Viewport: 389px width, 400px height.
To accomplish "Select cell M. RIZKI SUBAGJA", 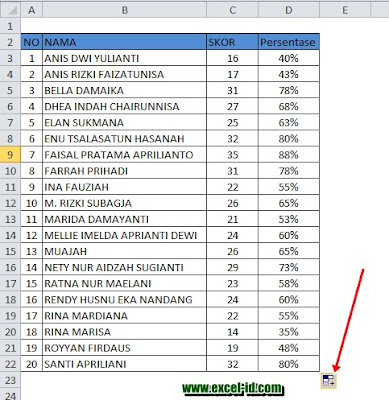I will click(124, 203).
